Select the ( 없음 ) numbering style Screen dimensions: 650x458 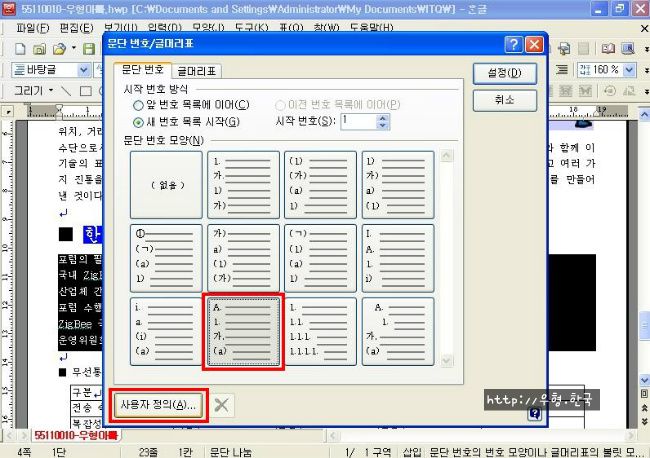(x=166, y=185)
